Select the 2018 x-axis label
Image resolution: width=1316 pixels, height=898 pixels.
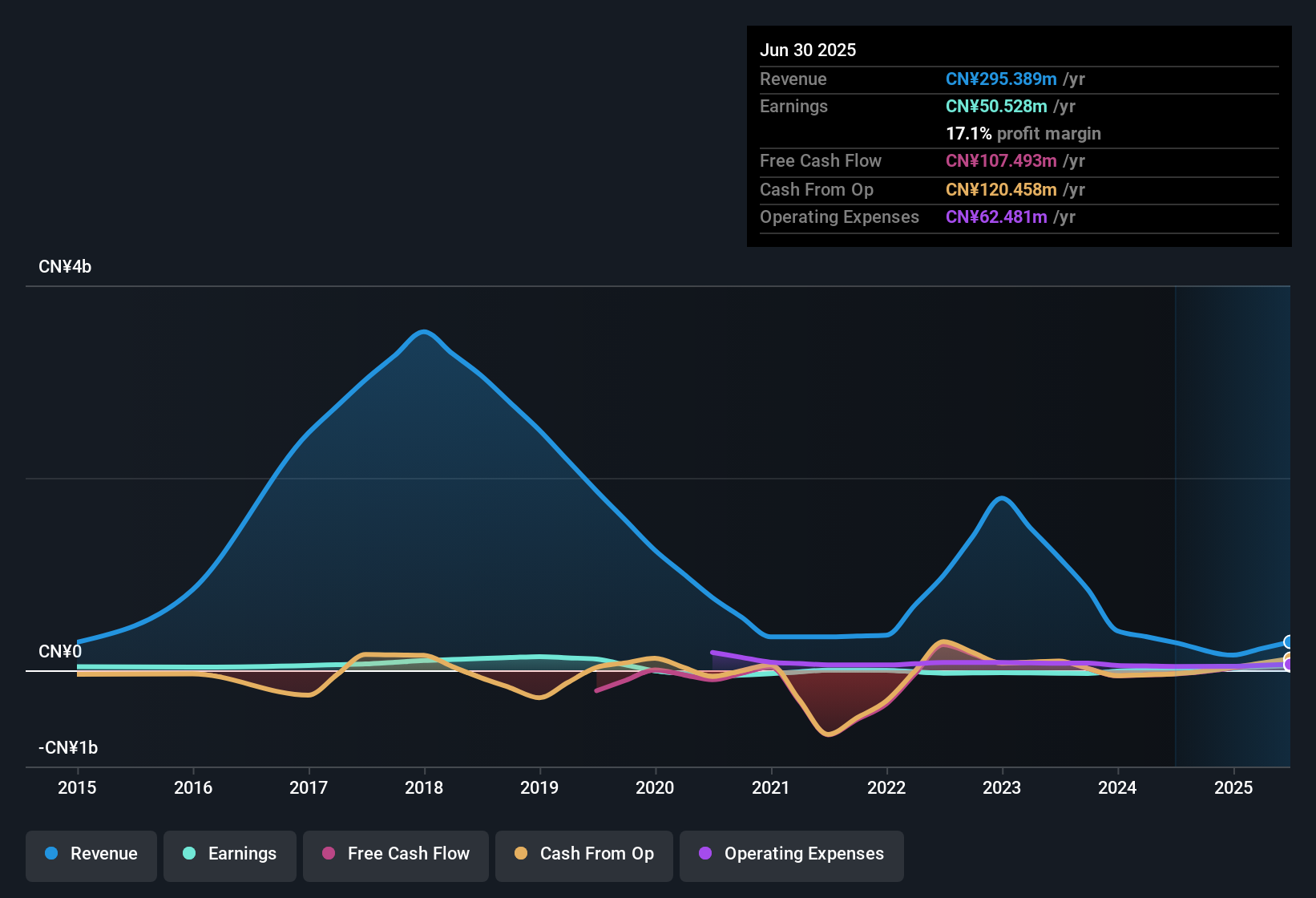tap(424, 787)
